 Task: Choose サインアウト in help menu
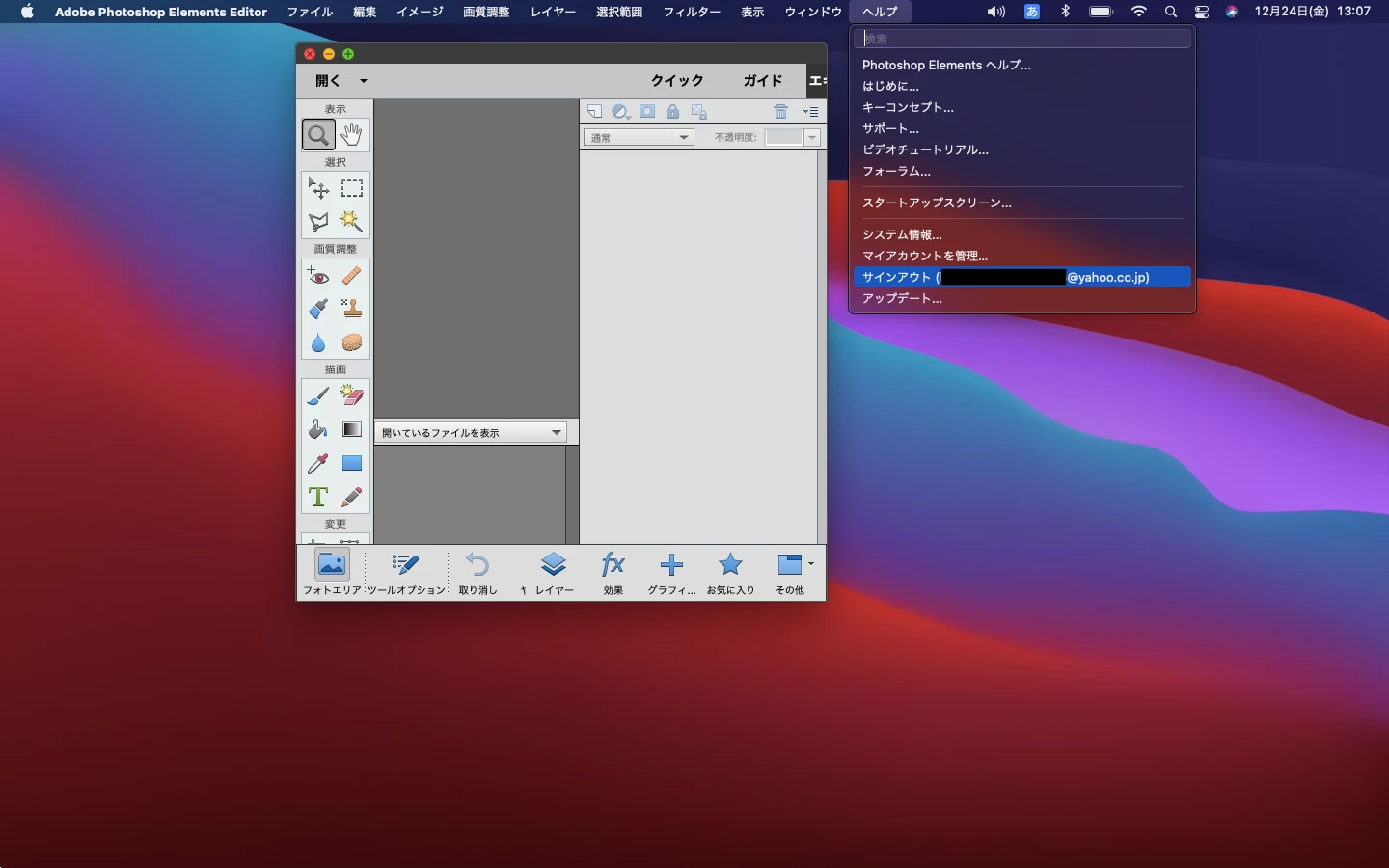pos(1022,277)
